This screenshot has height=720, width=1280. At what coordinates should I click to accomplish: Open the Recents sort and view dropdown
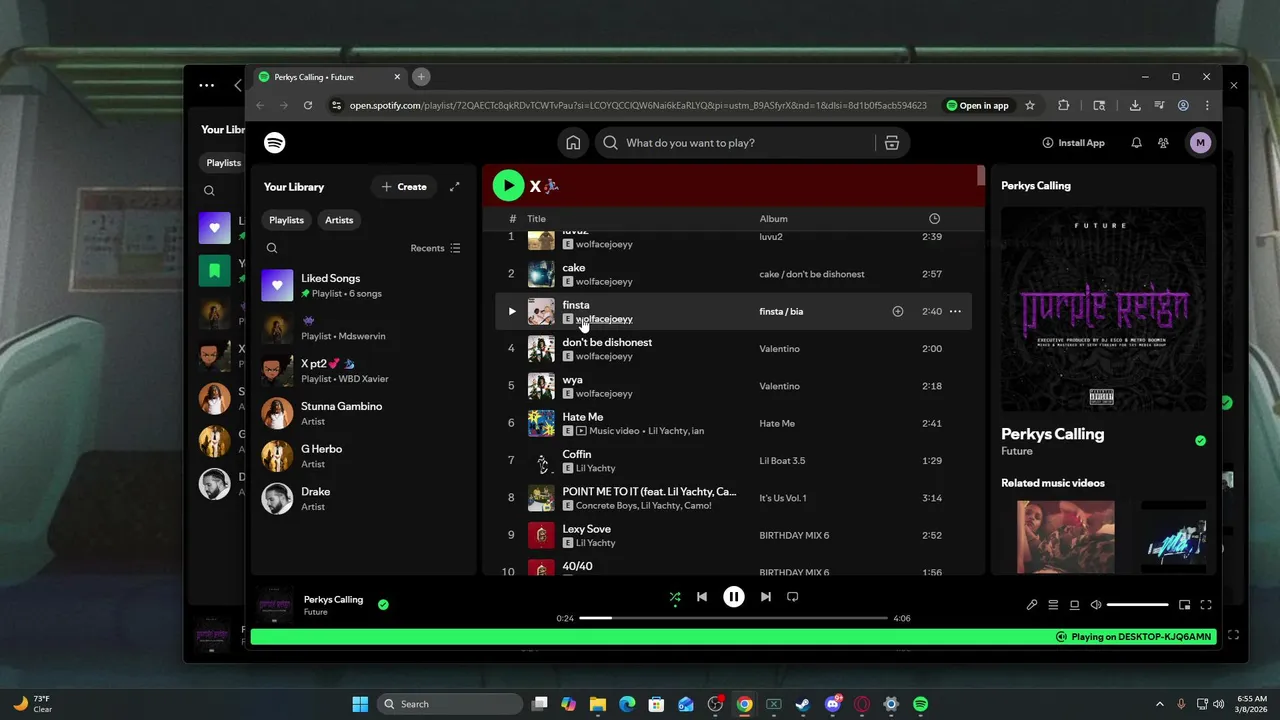[436, 248]
